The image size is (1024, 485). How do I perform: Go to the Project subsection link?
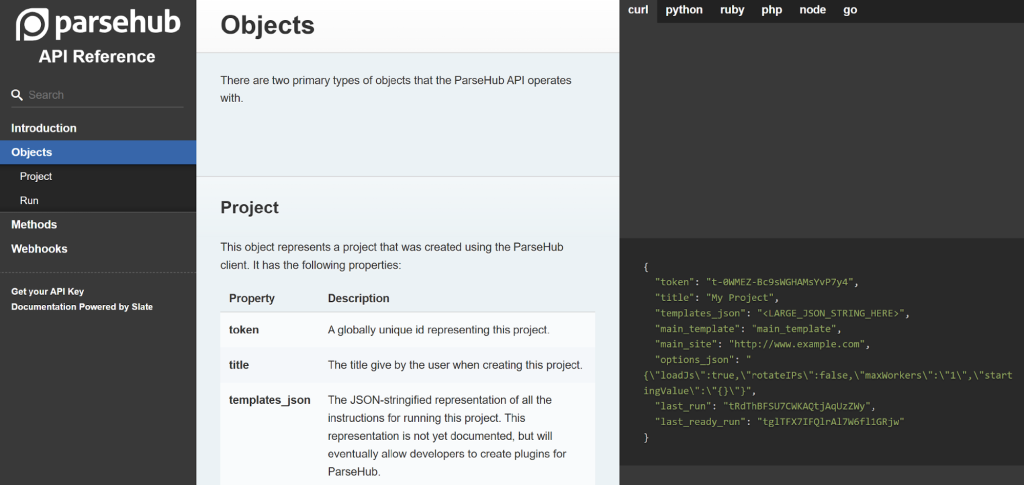coord(36,176)
